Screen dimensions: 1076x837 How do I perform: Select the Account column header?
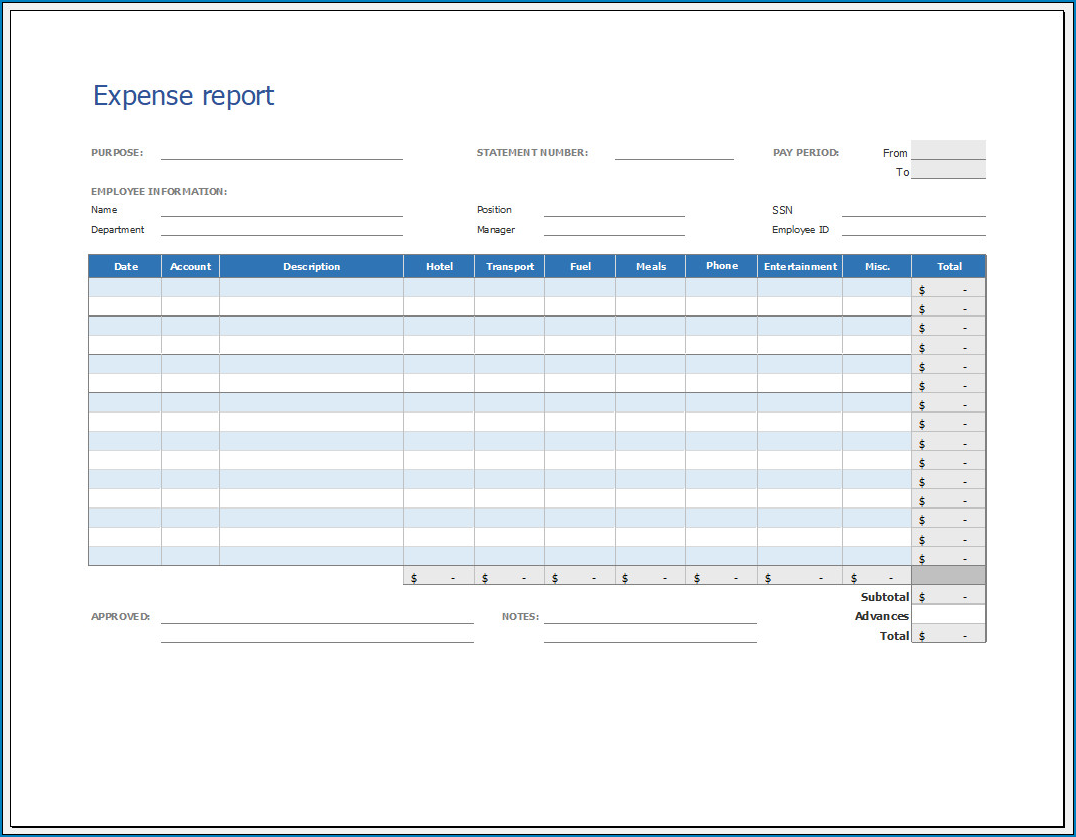pos(189,266)
